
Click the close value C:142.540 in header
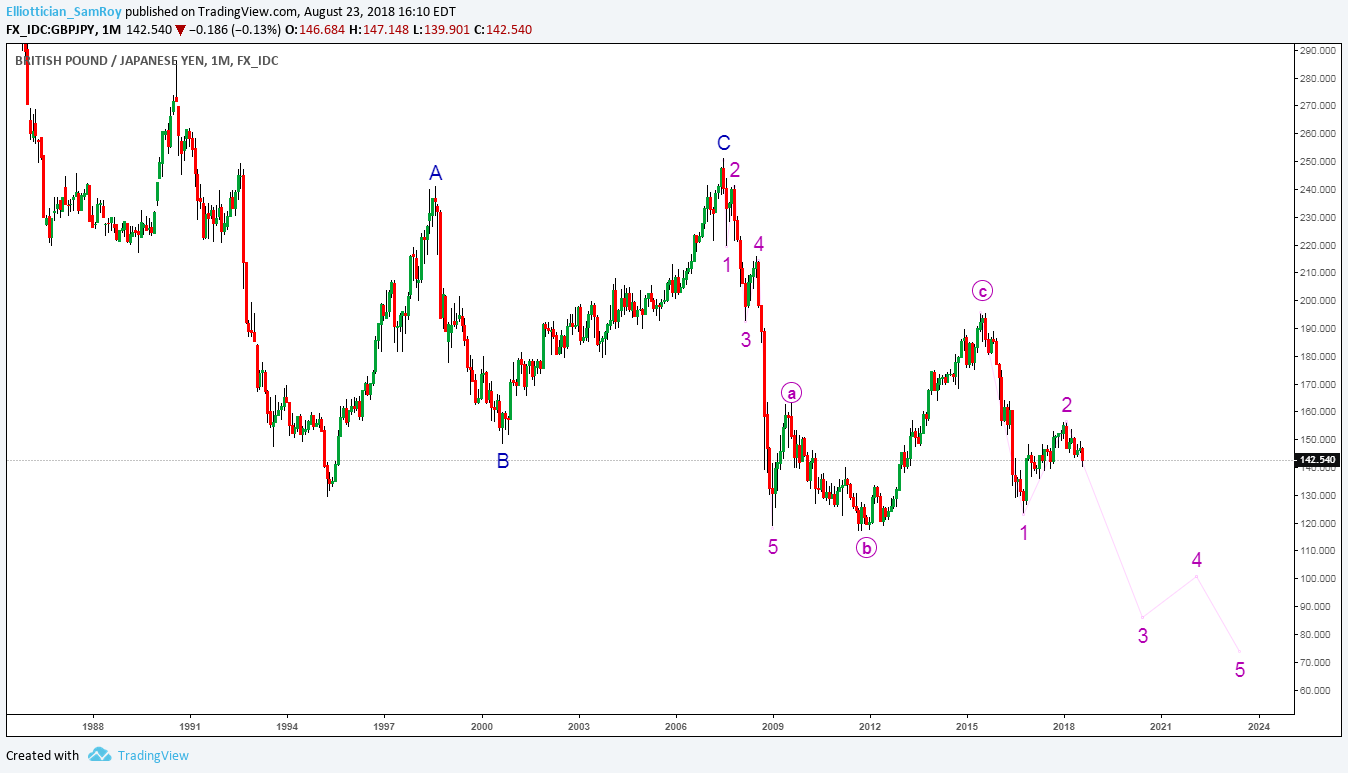tap(503, 30)
